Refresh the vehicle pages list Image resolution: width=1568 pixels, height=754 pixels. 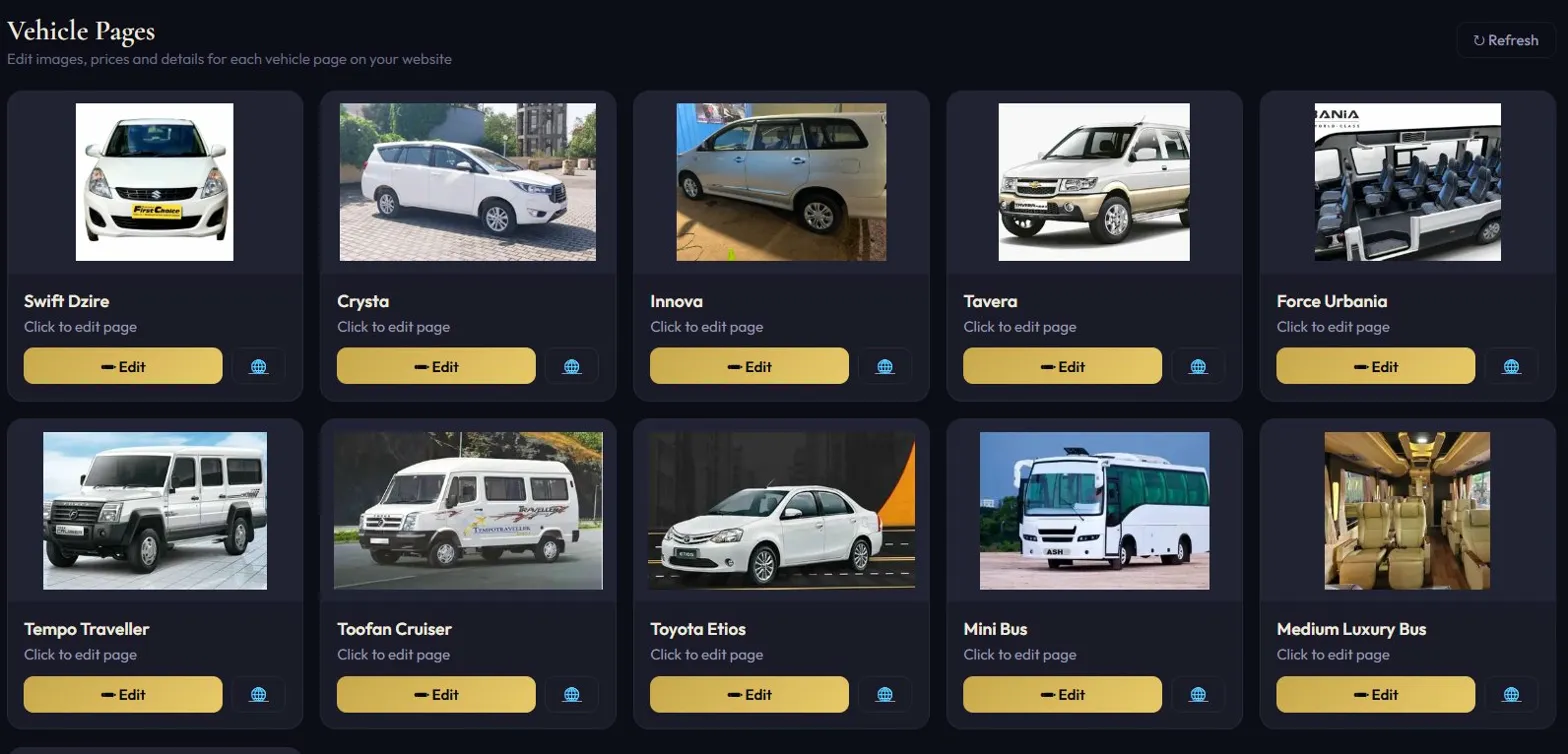(1505, 40)
